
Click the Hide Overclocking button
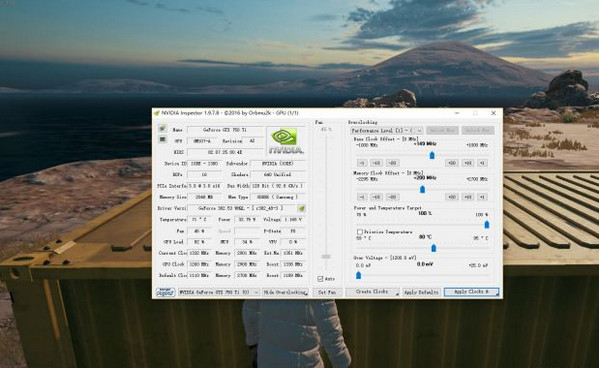[x=285, y=292]
